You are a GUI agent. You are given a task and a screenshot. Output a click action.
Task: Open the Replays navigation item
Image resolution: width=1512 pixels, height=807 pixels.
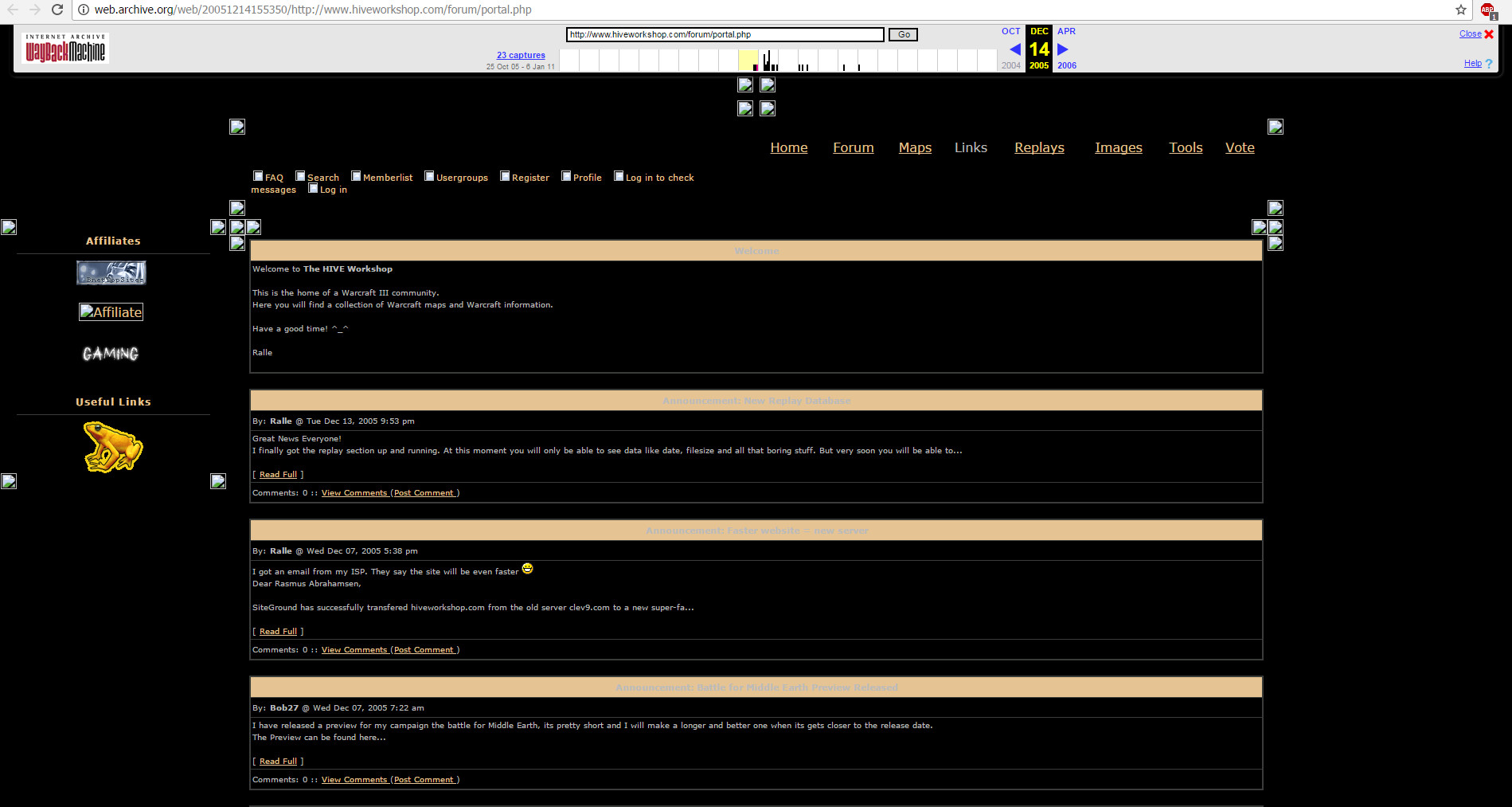click(x=1039, y=147)
